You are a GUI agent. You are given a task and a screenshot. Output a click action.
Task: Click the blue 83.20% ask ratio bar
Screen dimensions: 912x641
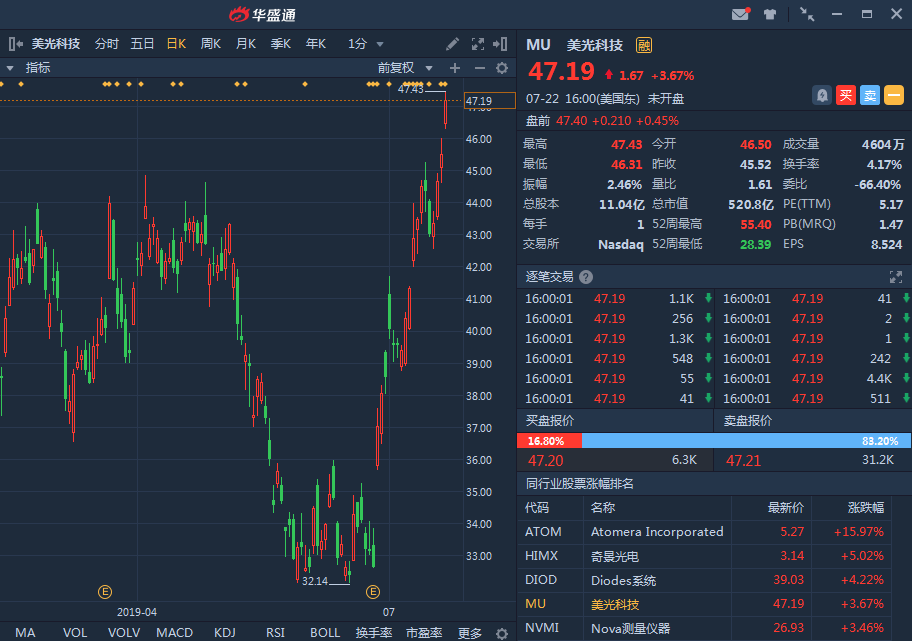[x=746, y=441]
